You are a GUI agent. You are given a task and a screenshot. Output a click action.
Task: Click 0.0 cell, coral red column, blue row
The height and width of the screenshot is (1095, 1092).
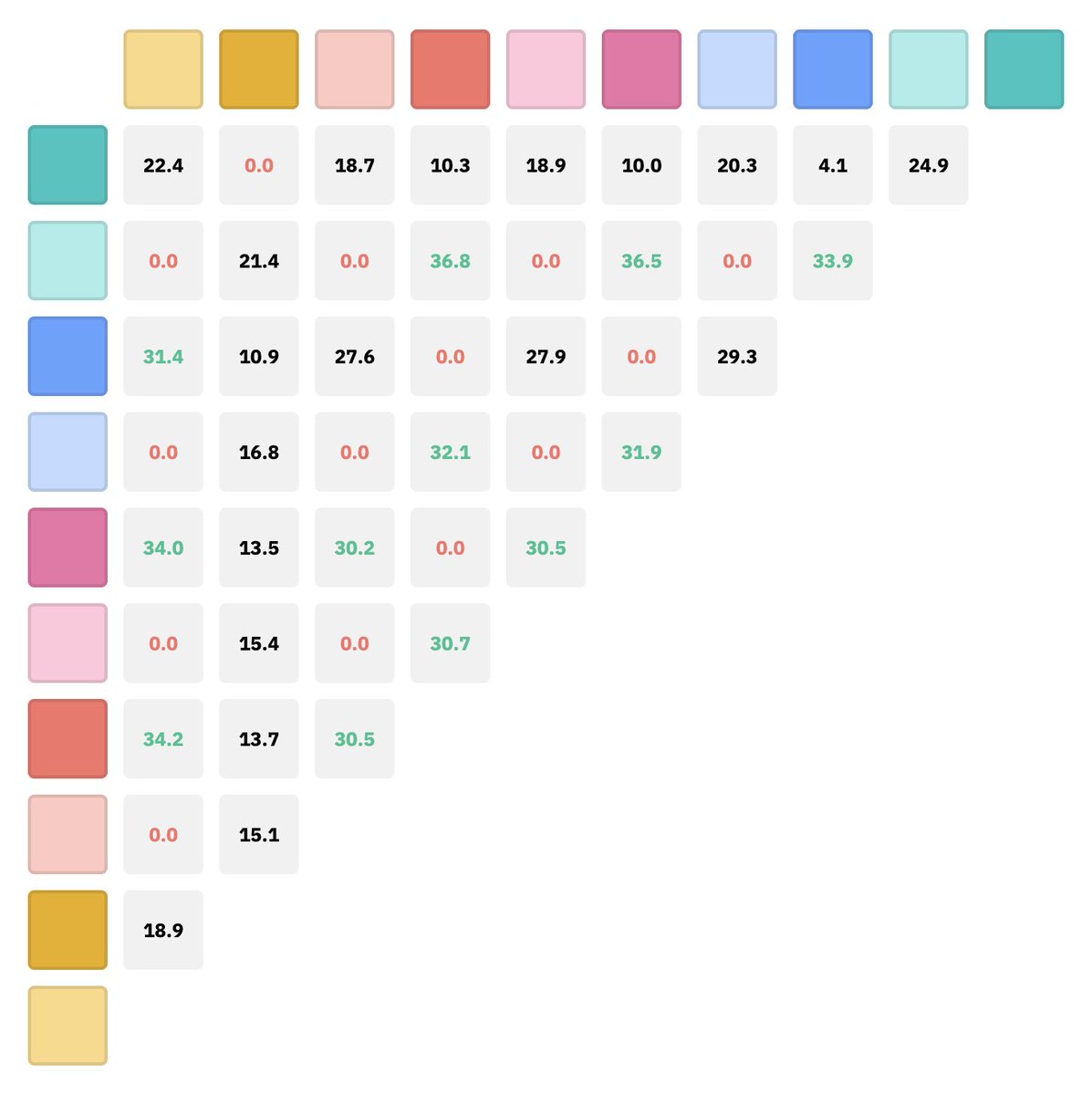click(x=451, y=357)
